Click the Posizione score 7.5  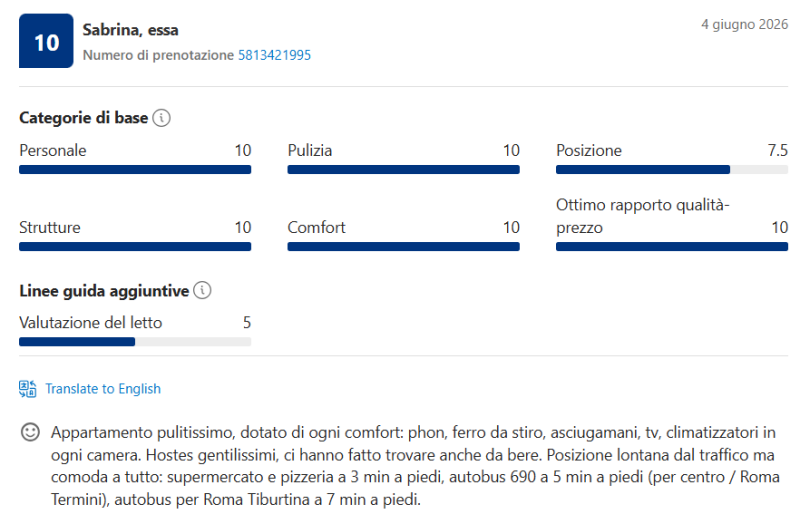778,151
